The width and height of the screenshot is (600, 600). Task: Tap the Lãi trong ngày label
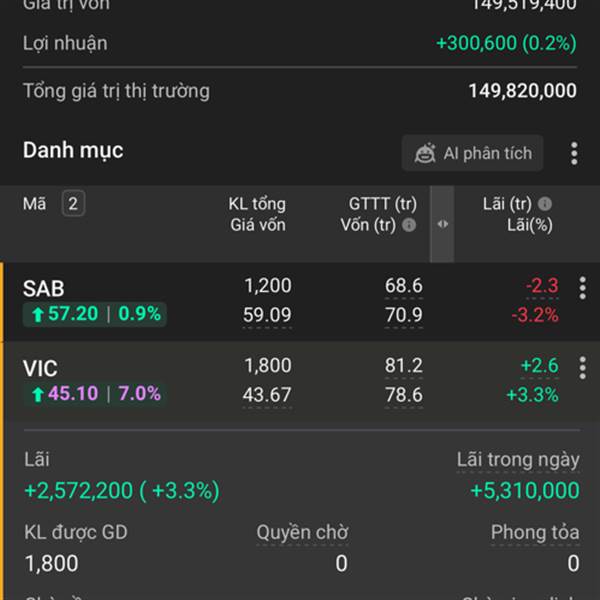(x=518, y=460)
